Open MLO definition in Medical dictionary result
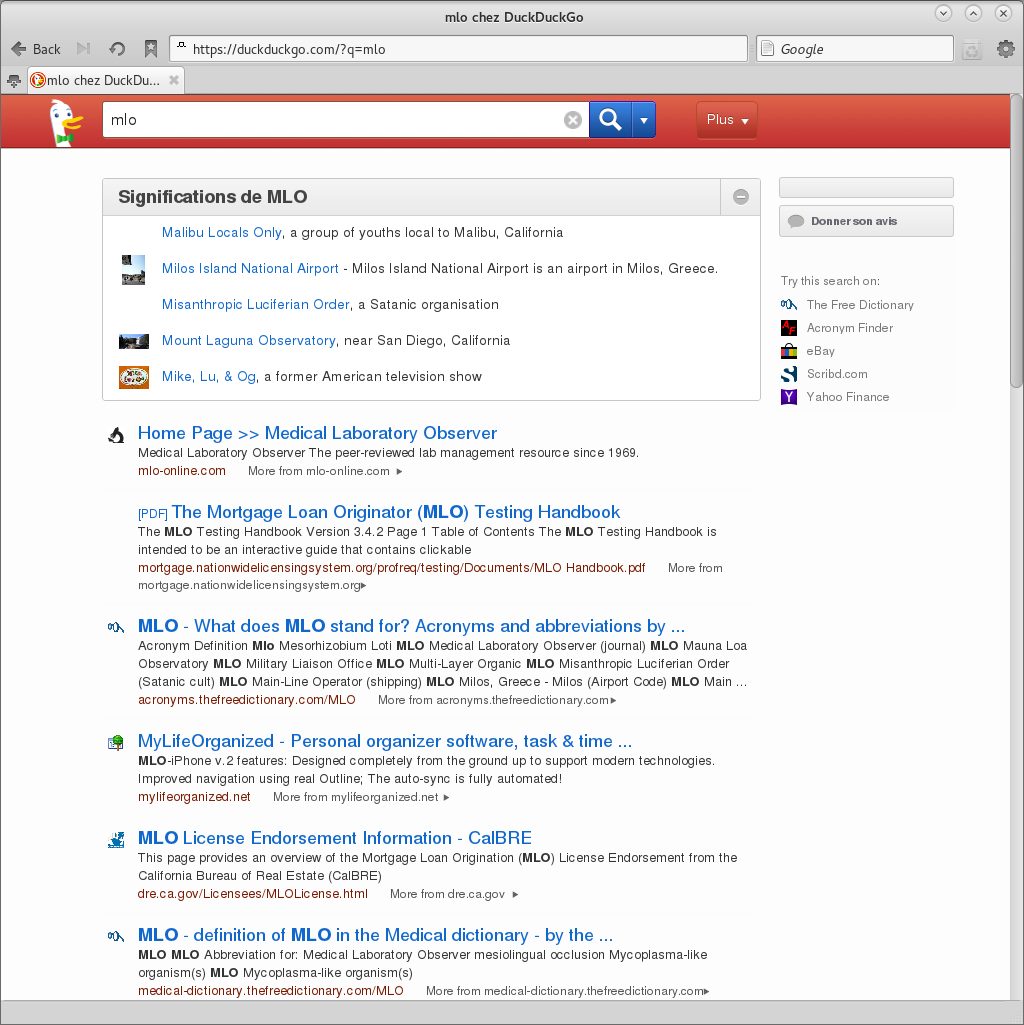The width and height of the screenshot is (1024, 1025). point(375,935)
